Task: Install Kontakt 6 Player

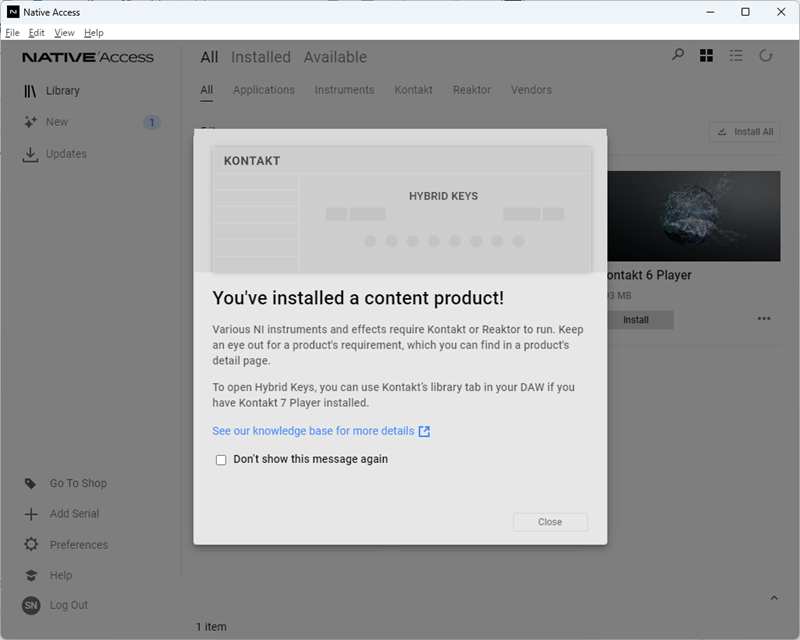Action: pos(636,320)
